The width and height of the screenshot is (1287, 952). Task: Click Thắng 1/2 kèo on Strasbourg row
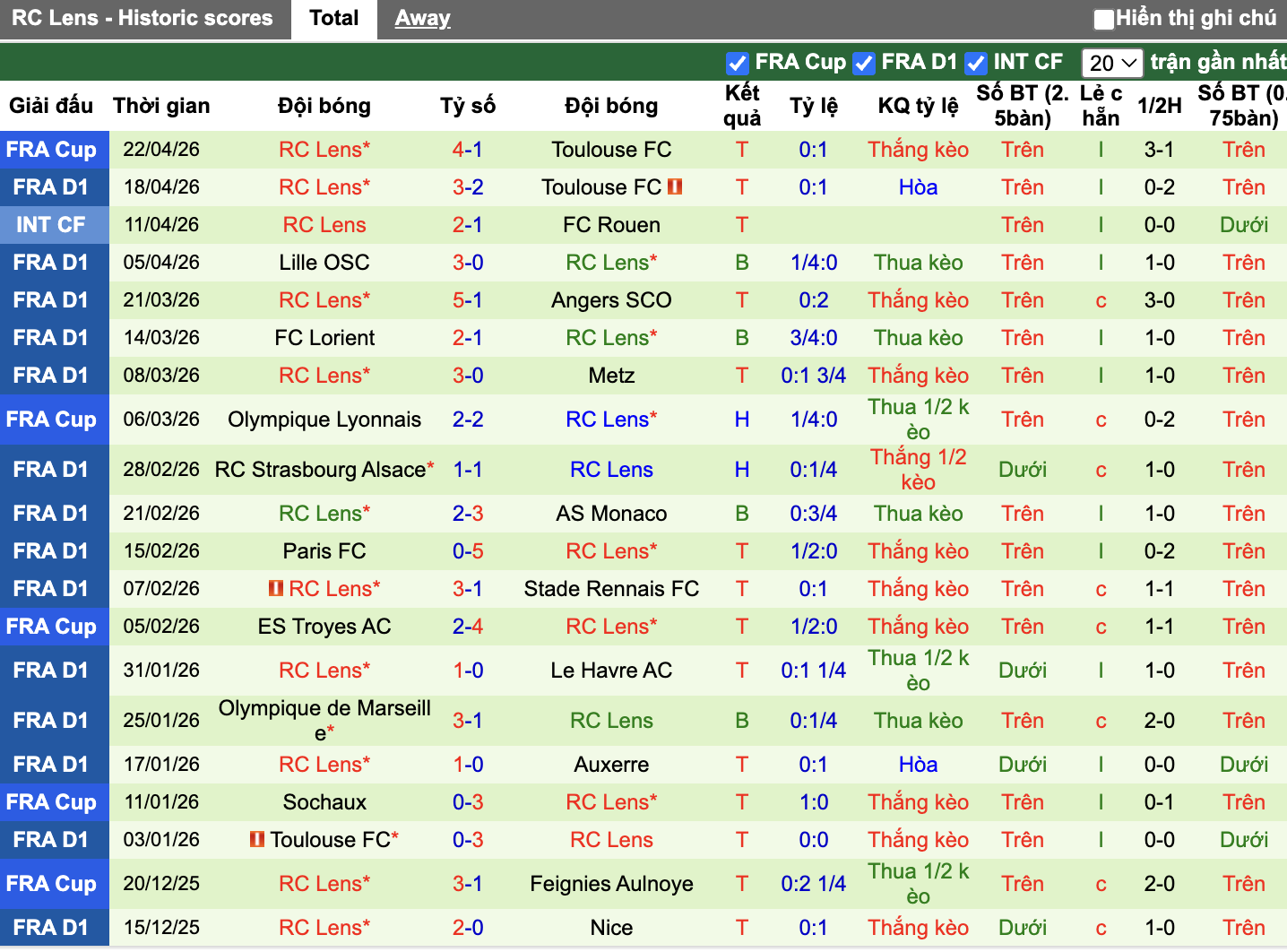coord(918,470)
